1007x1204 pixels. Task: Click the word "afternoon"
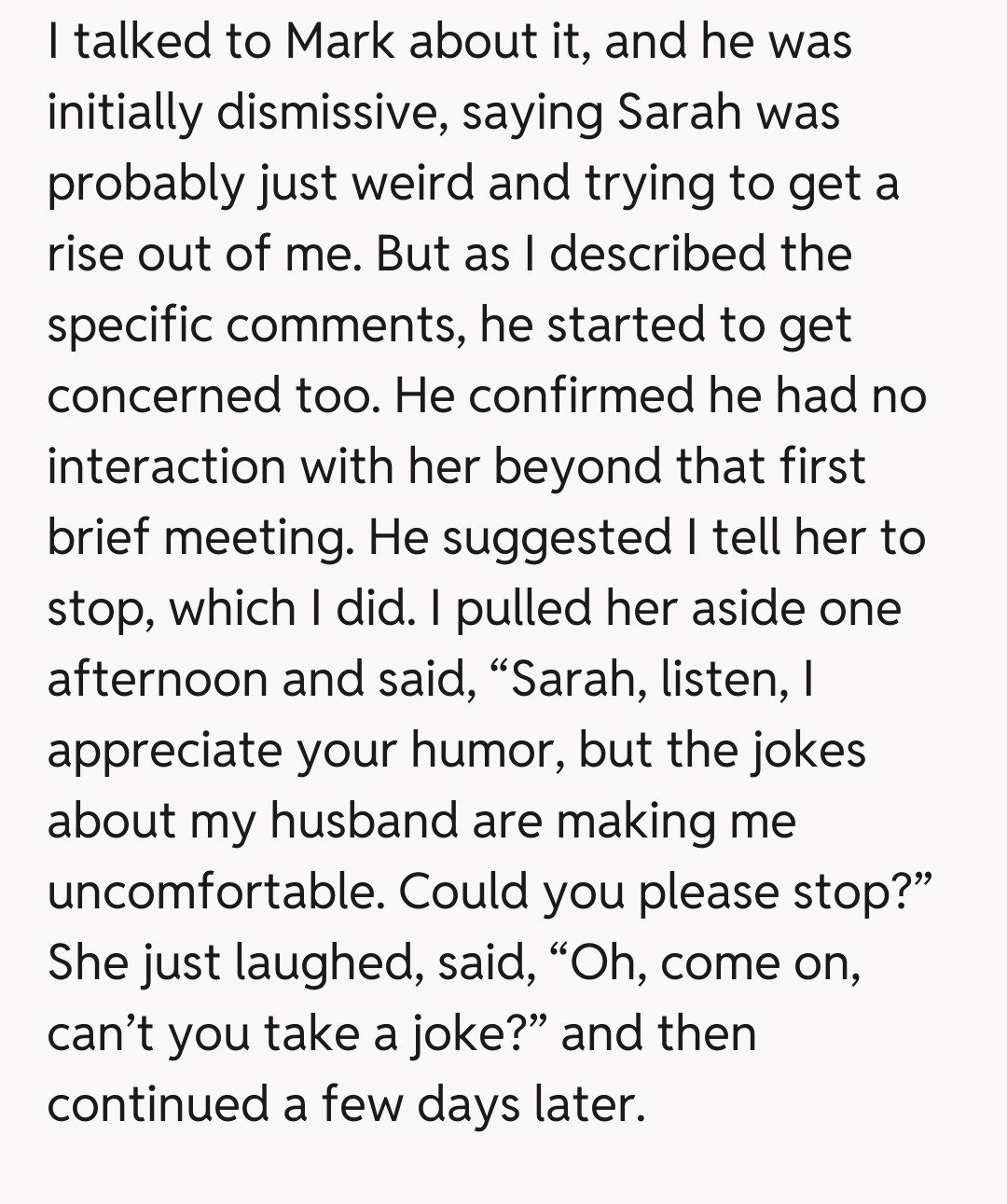[156, 679]
